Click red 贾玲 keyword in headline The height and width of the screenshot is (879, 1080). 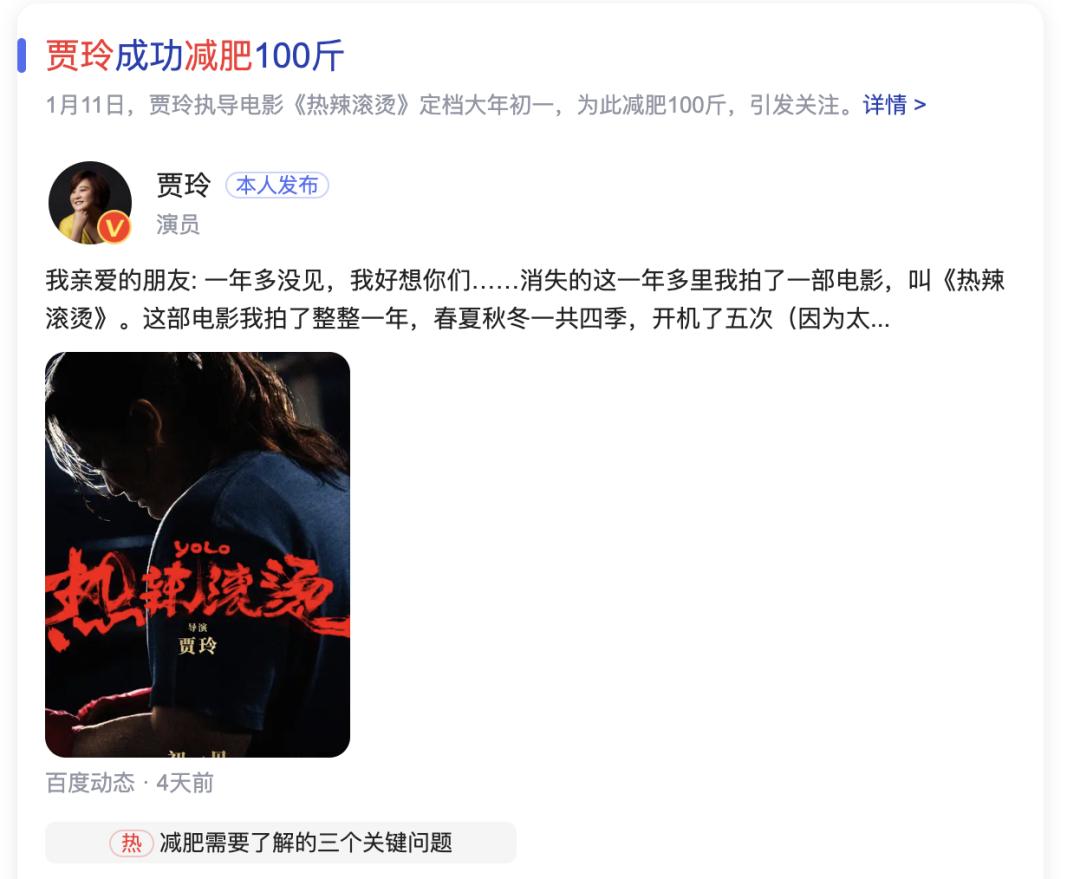(x=79, y=56)
